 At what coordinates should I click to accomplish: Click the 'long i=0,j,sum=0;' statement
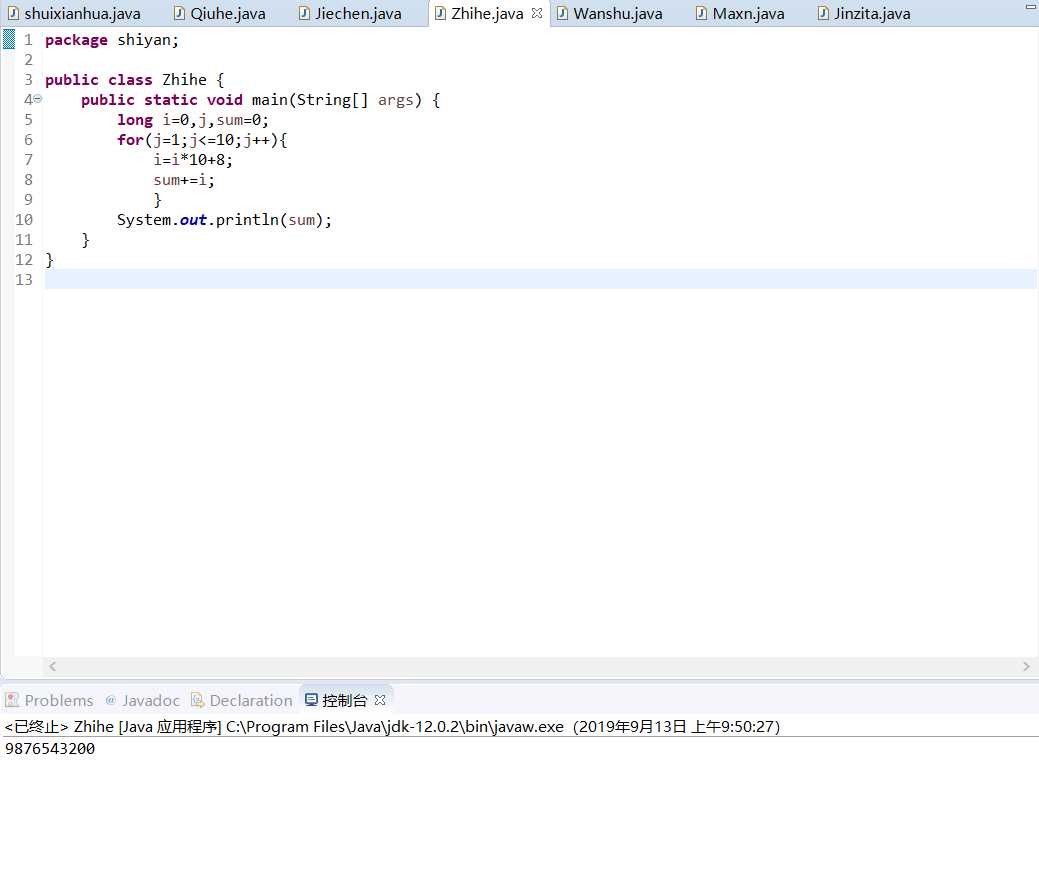point(193,120)
